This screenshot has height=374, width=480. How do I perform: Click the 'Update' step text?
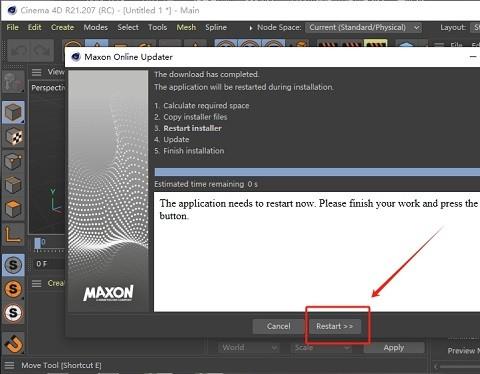pos(176,140)
